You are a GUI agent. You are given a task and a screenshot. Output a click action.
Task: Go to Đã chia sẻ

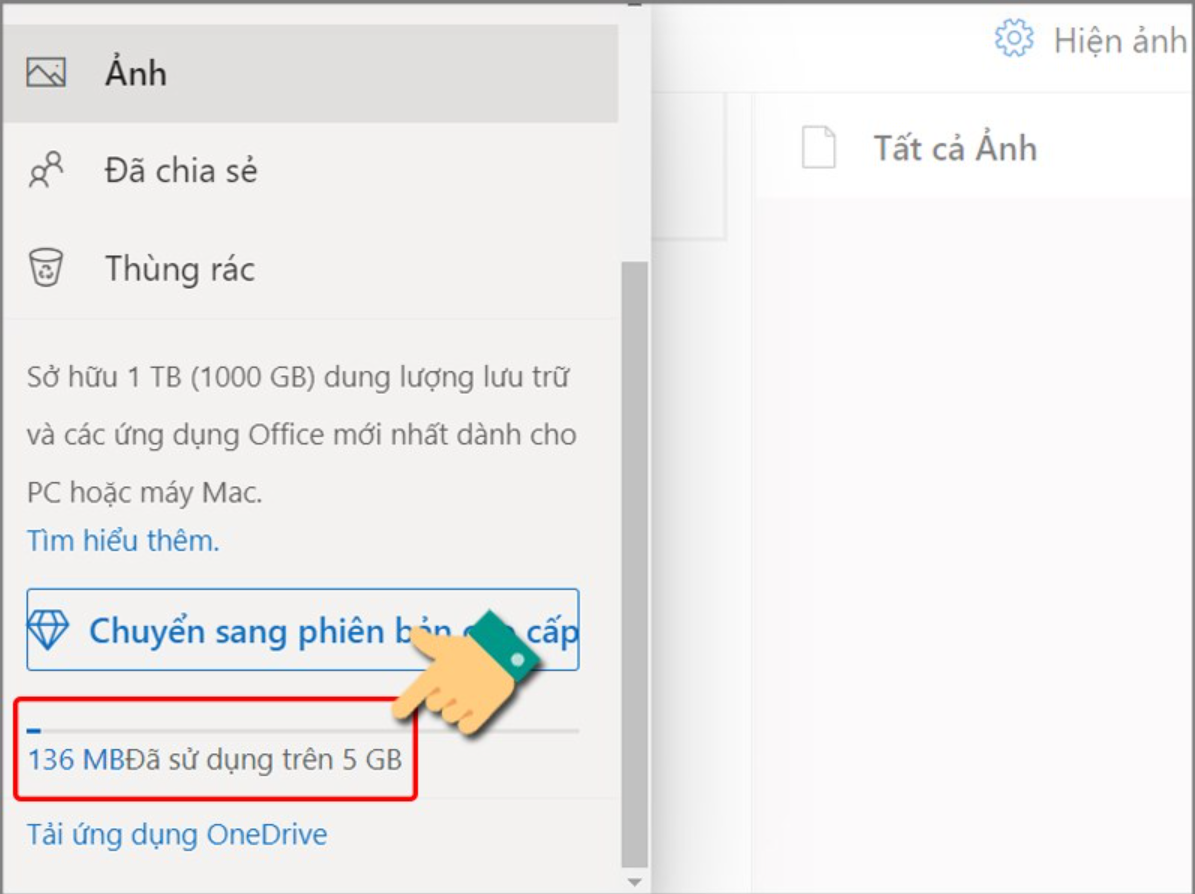click(x=310, y=170)
